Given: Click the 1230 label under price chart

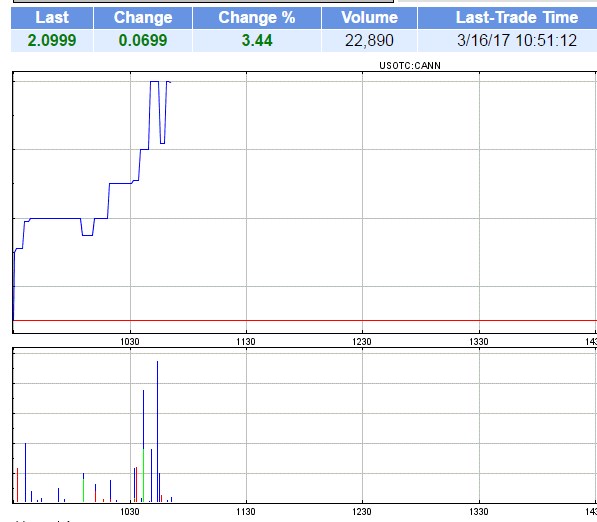Looking at the screenshot, I should [362, 342].
